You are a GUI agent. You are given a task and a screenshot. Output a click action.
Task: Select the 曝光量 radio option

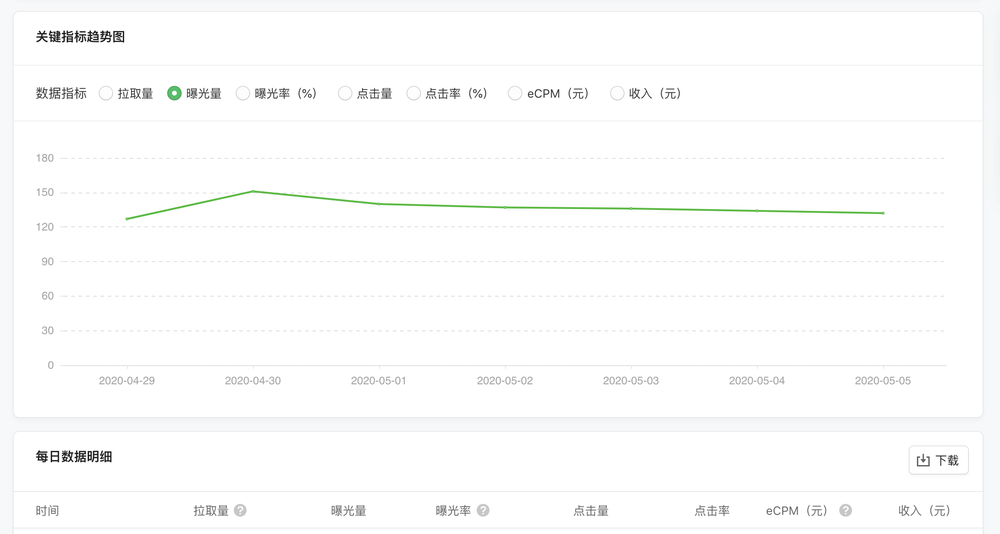(174, 93)
